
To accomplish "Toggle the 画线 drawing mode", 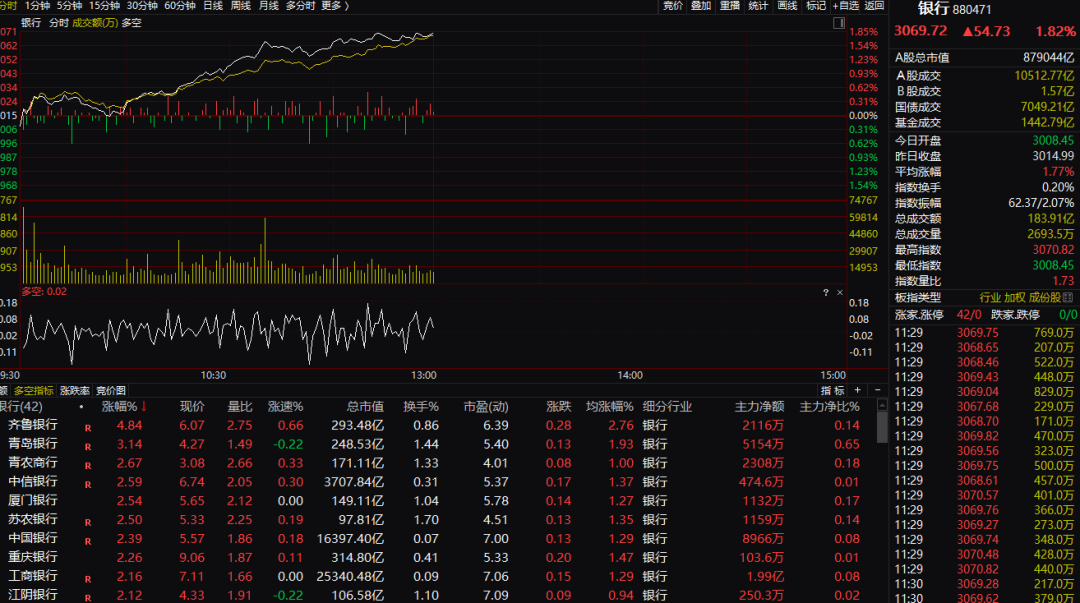I will click(x=788, y=6).
